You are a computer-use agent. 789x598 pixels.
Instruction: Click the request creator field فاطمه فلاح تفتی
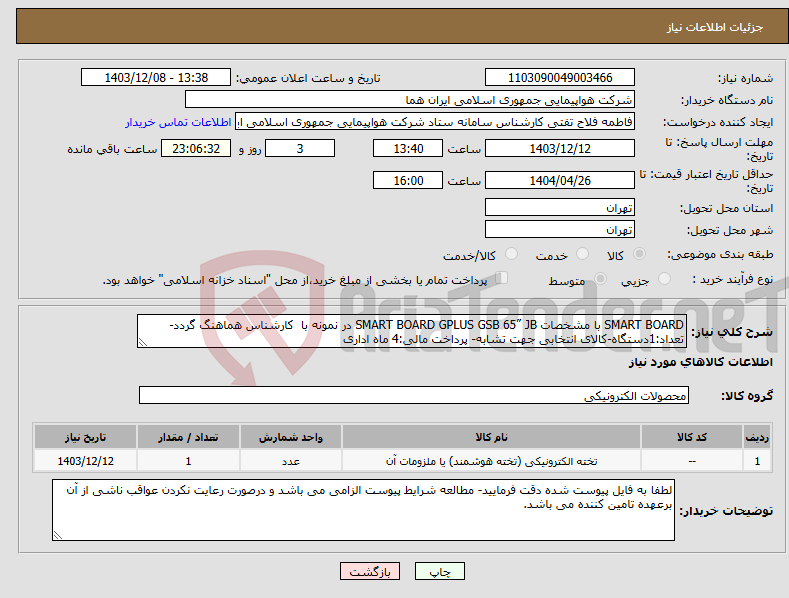pos(435,122)
